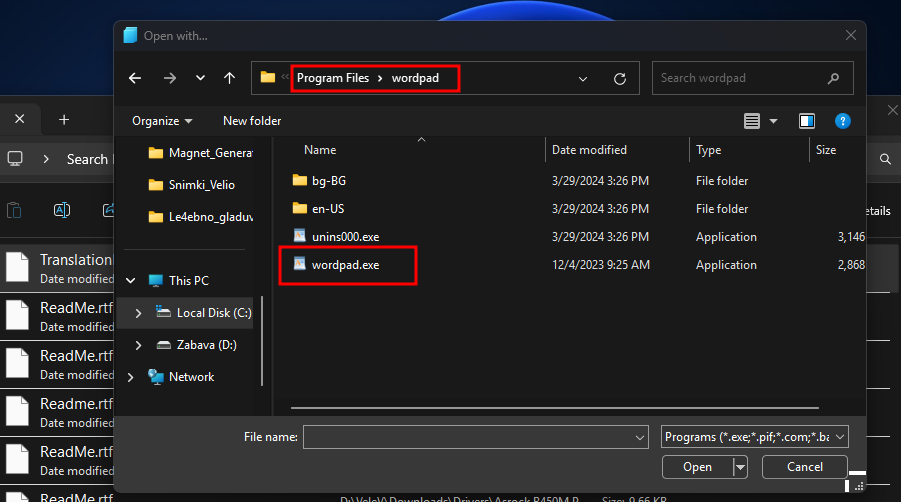
Task: Click the wordpad path segment
Action: pyautogui.click(x=415, y=78)
